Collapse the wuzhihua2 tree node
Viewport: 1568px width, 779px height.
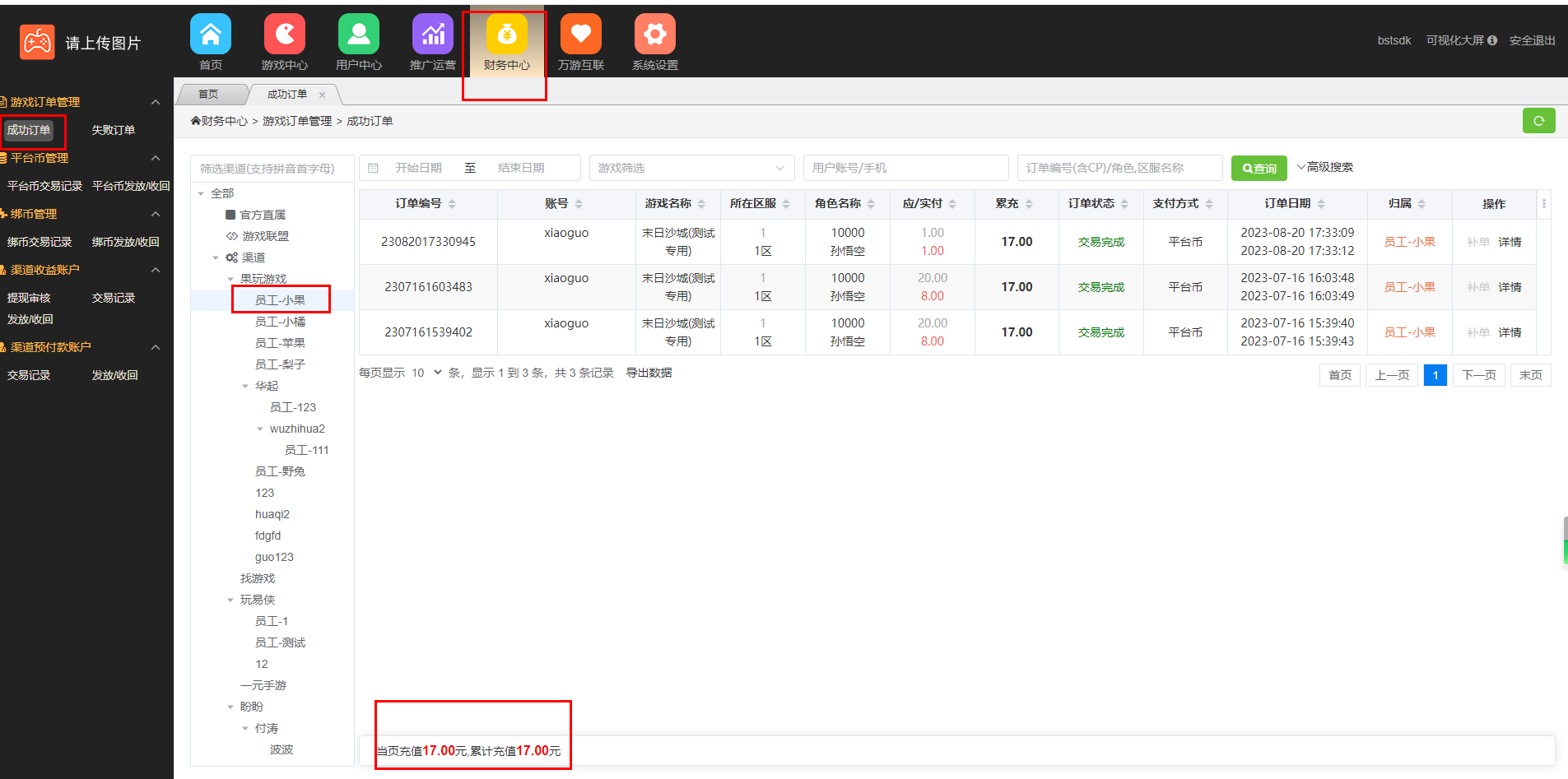(x=260, y=429)
